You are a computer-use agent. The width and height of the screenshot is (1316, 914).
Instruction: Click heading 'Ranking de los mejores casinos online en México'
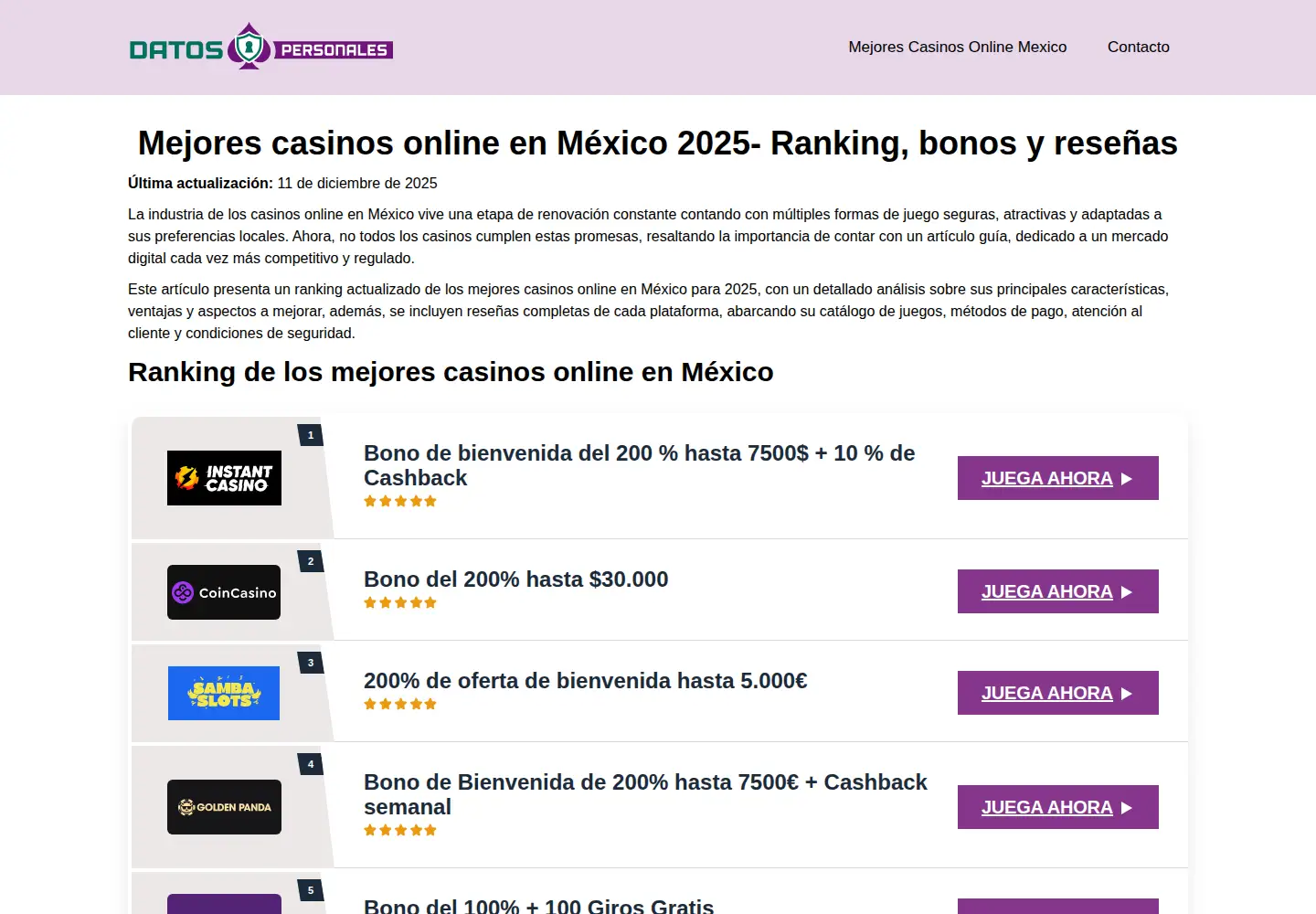[451, 372]
